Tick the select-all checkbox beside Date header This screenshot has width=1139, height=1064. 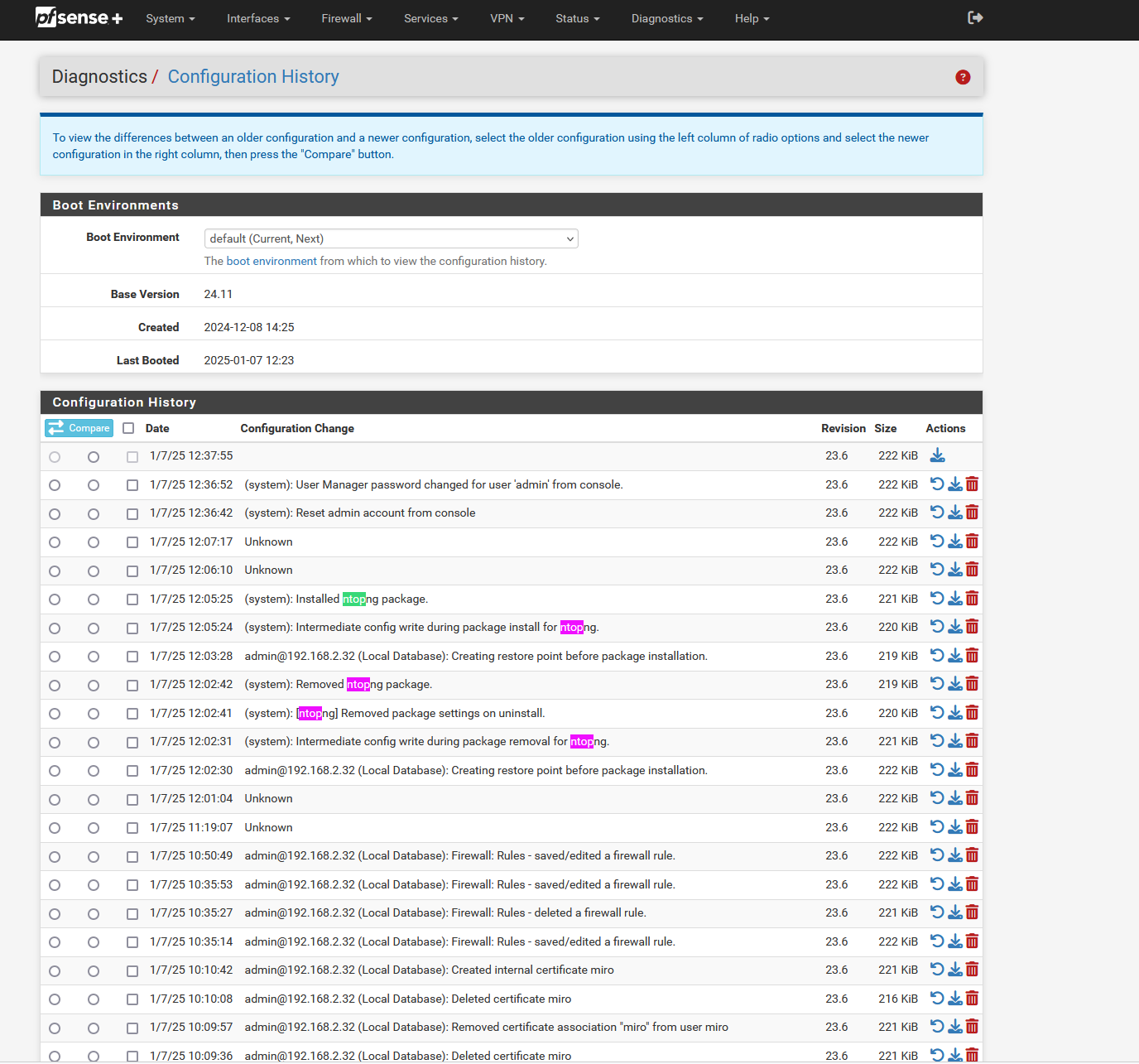(128, 428)
